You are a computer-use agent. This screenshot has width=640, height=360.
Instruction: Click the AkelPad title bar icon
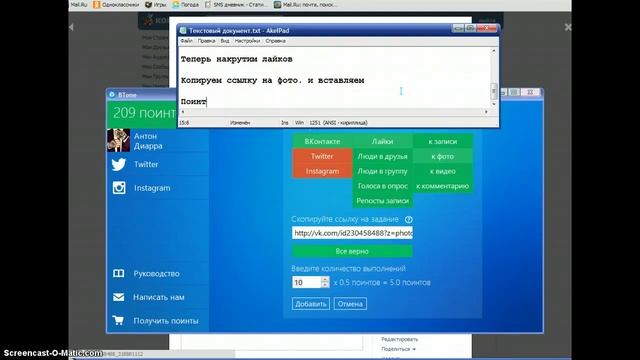click(183, 31)
